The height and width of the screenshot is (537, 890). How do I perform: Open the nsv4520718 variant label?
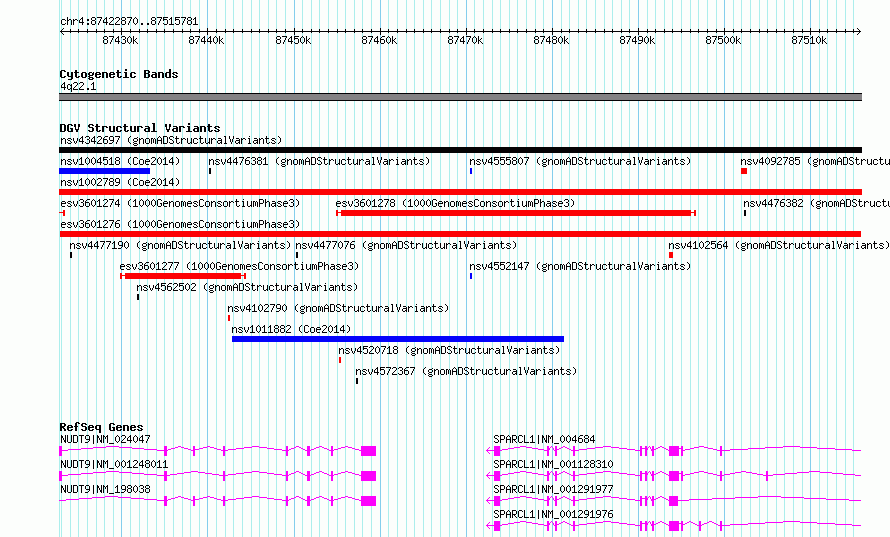click(x=450, y=350)
